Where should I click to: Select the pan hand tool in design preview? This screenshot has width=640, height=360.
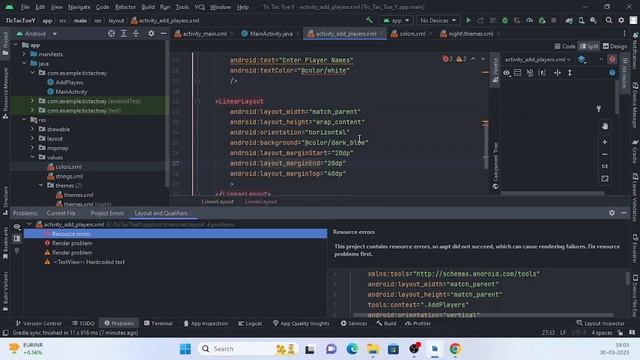[x=604, y=126]
